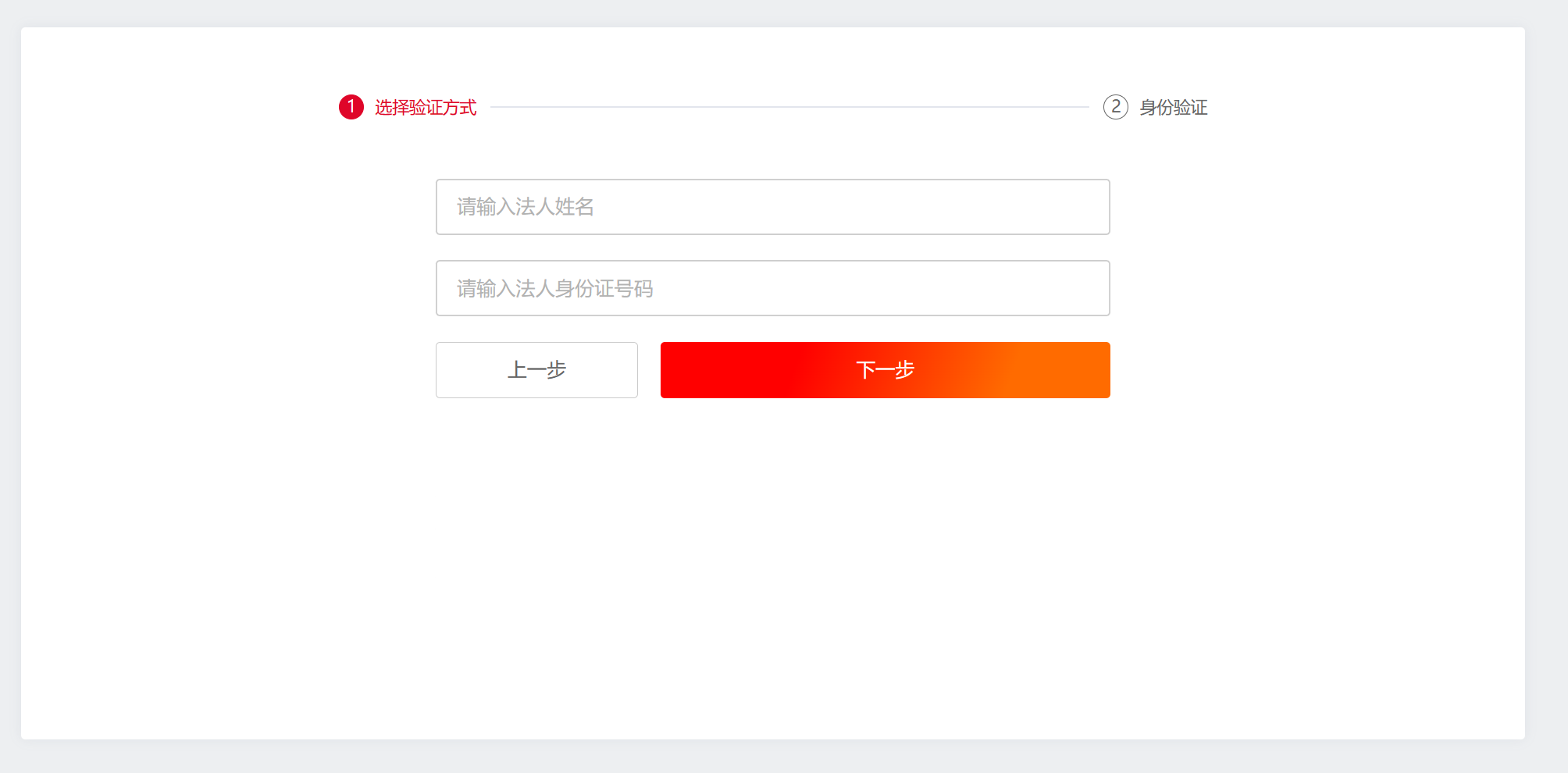
Task: Click the red left end of 下一步 button
Action: click(695, 370)
